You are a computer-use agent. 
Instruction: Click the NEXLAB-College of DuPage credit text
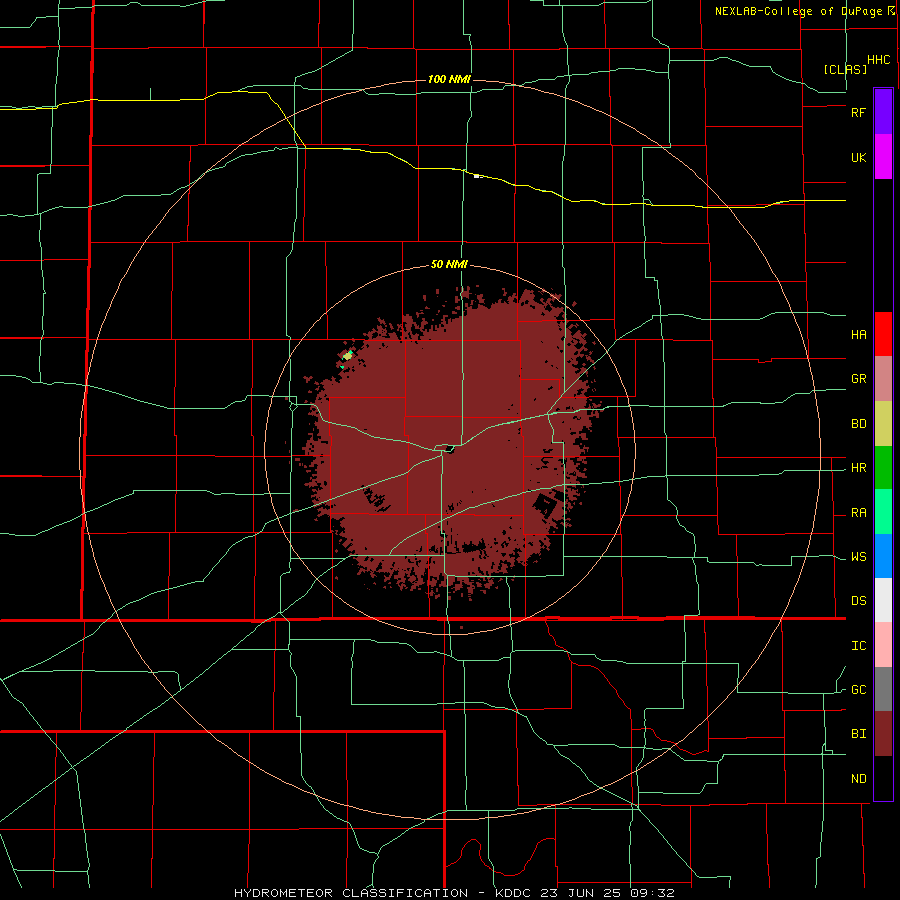click(798, 11)
